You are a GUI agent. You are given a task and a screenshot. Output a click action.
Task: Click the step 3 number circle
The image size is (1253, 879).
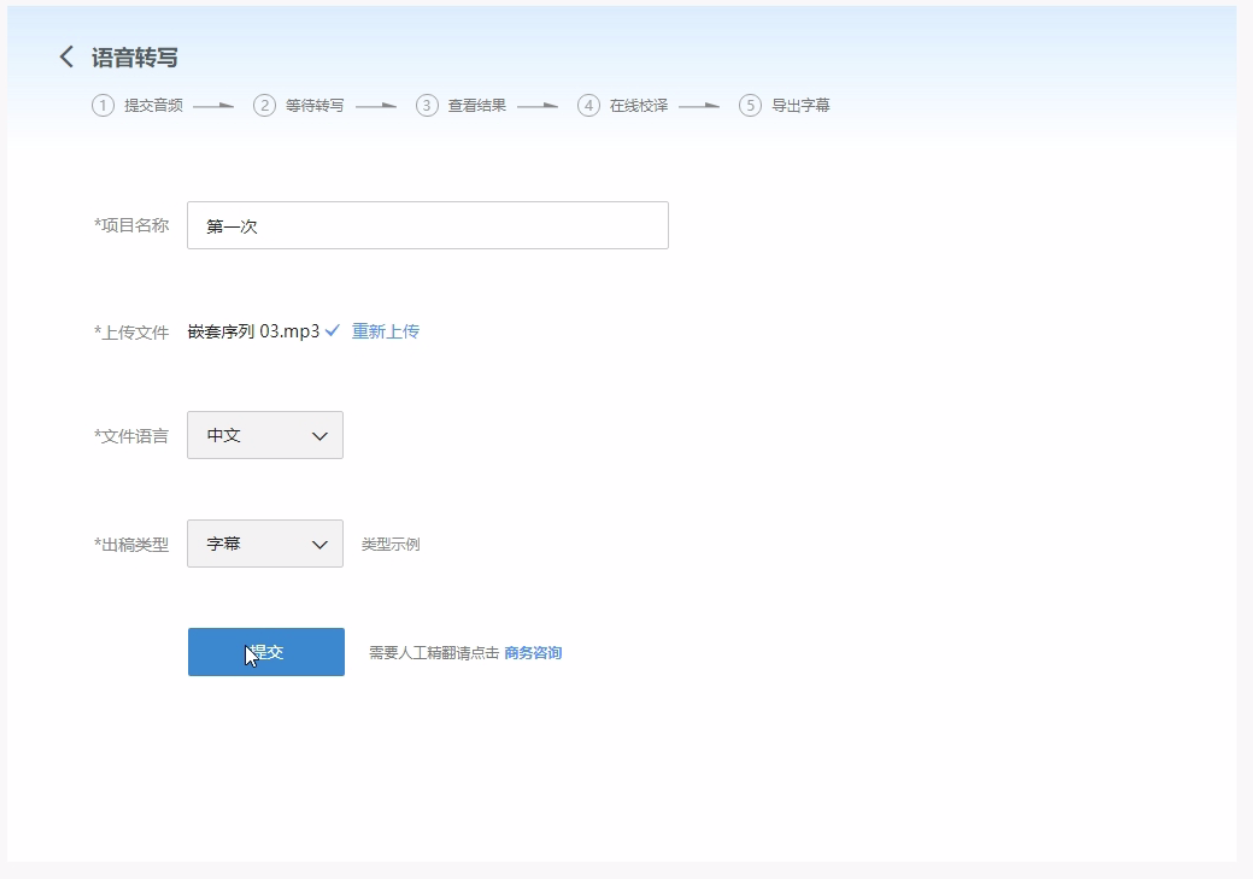click(x=427, y=105)
